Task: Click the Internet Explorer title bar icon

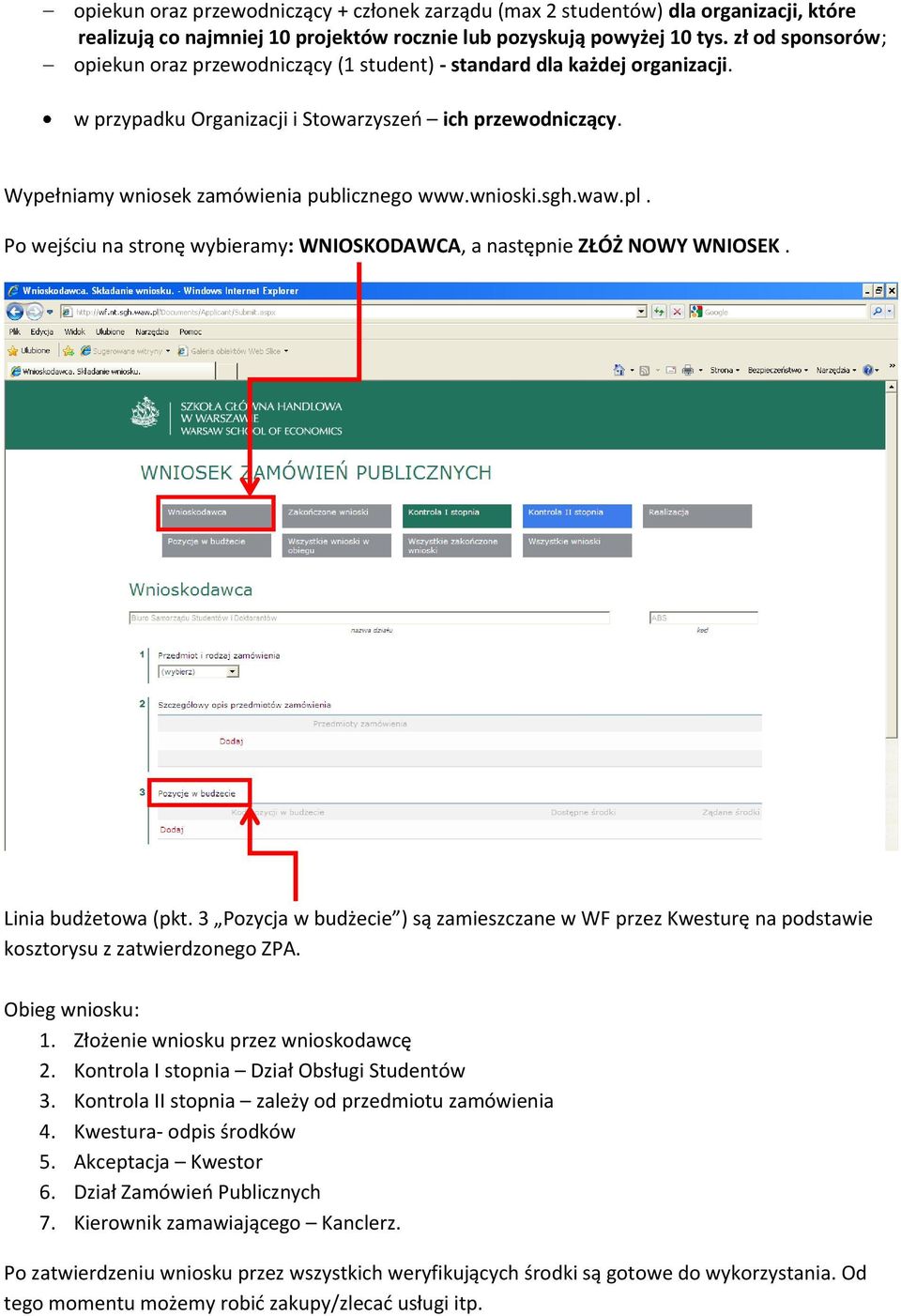Action: [x=13, y=291]
